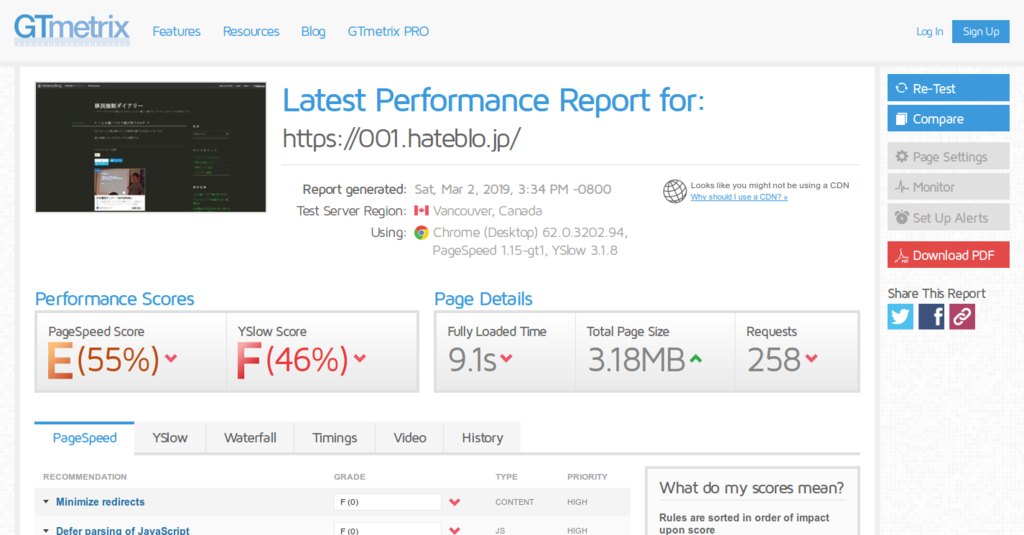
Task: Click Fully Loaded Time trend arrow
Action: click(x=506, y=358)
